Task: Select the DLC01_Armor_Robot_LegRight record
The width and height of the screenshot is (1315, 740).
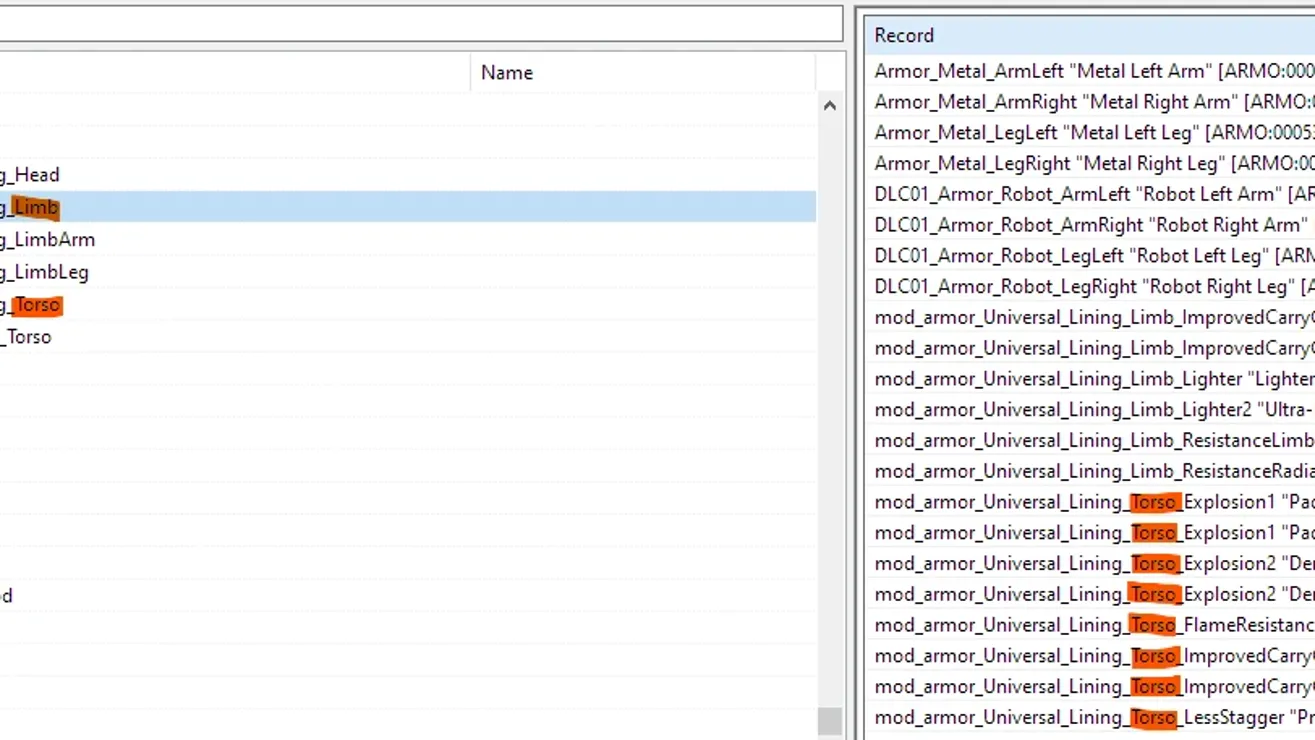Action: [x=1090, y=287]
